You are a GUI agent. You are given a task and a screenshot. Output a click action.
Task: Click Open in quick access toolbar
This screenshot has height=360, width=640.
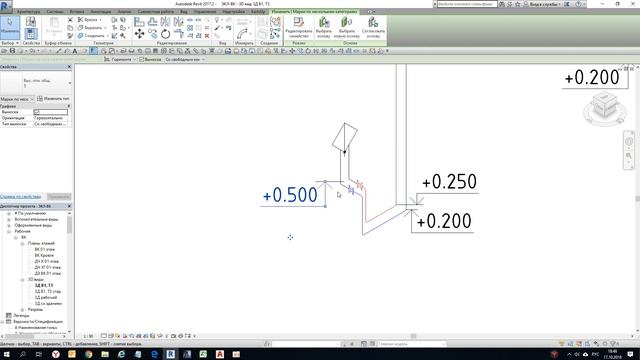[x=4, y=51]
